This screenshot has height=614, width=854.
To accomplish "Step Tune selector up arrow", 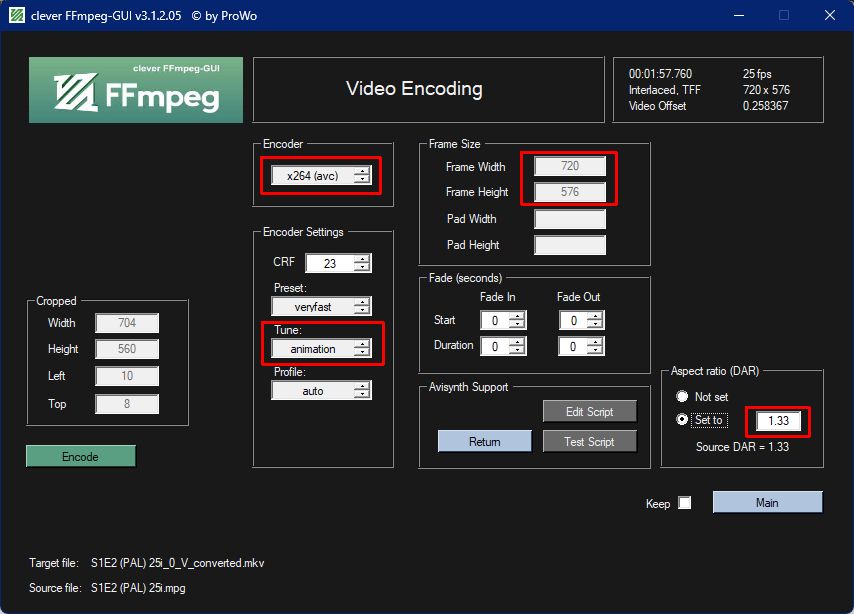I will [x=362, y=344].
